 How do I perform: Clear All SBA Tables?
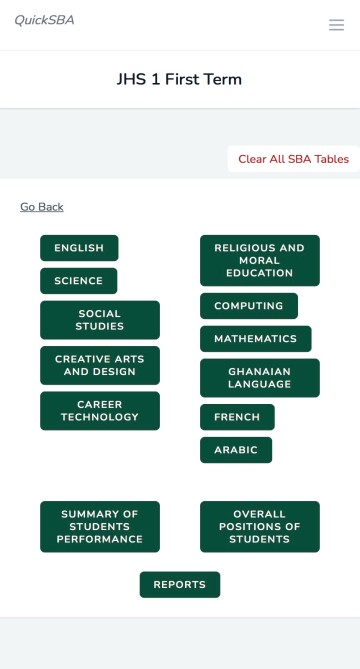tap(293, 159)
